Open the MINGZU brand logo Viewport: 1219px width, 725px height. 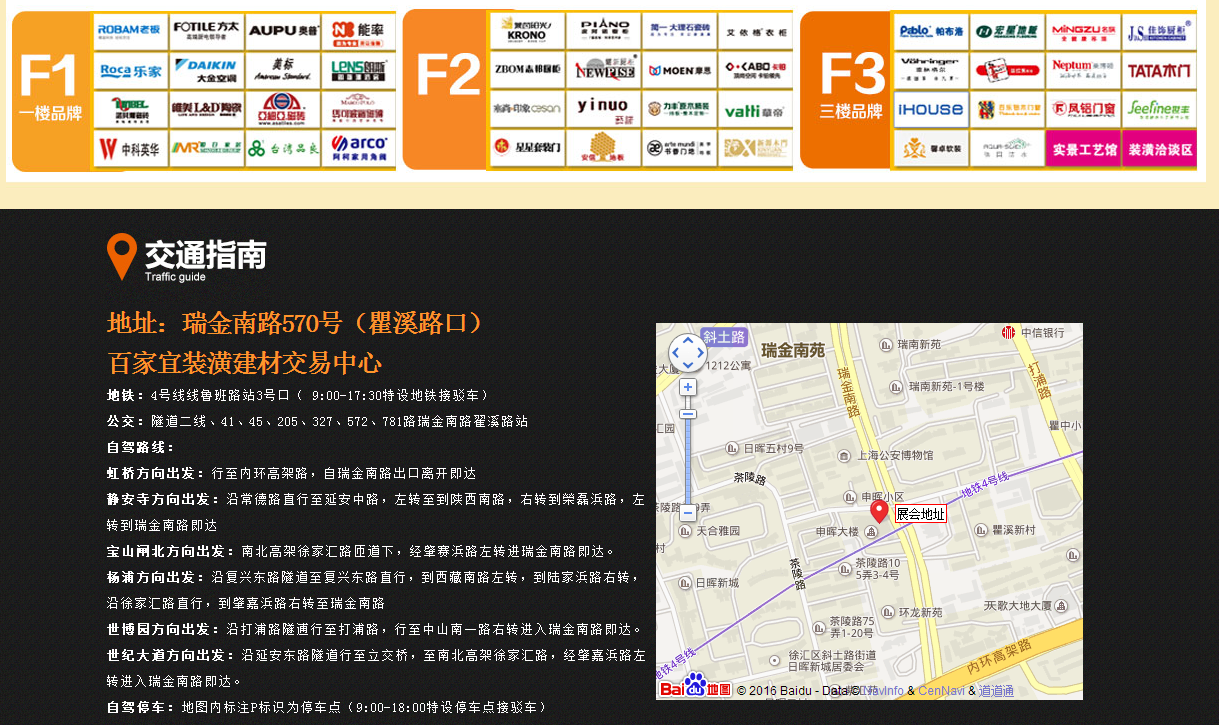[1083, 31]
